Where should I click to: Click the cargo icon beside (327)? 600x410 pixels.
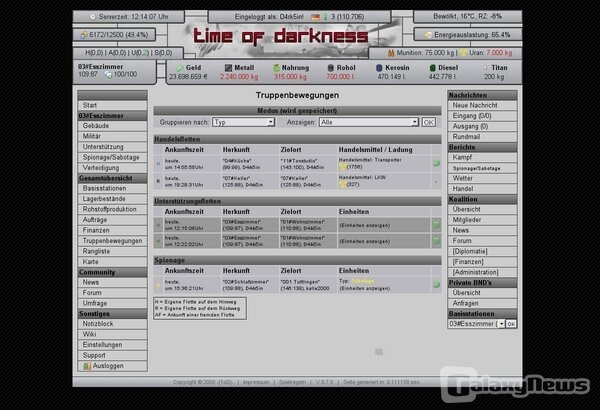[x=342, y=184]
